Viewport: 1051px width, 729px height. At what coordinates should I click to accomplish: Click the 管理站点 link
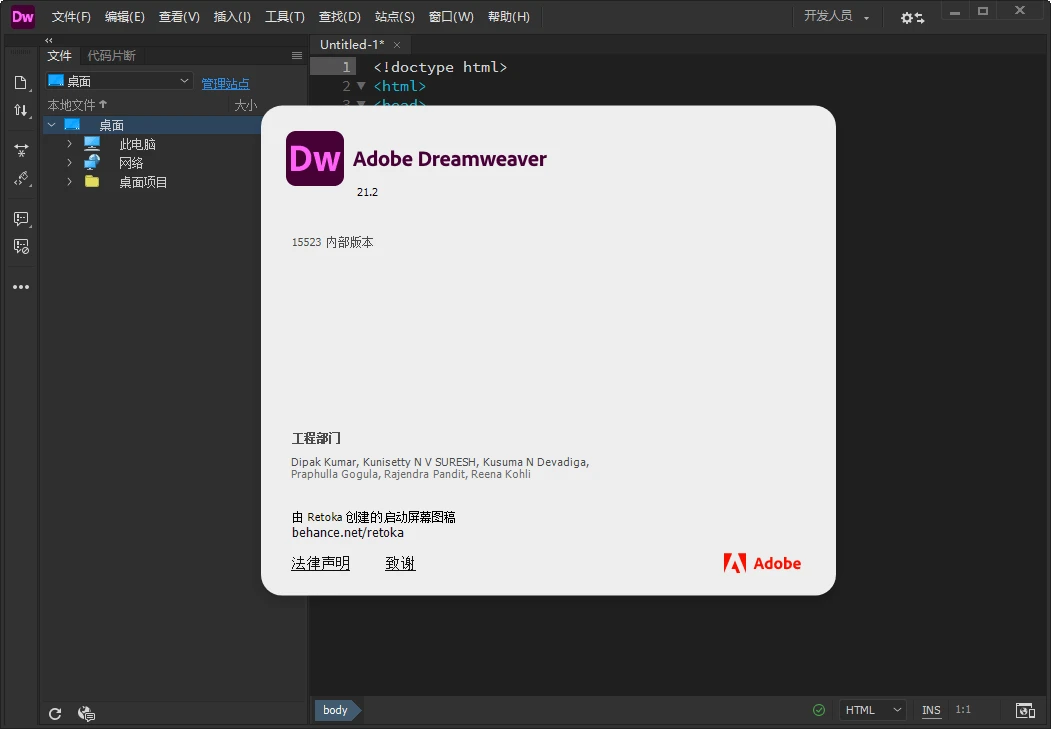225,83
